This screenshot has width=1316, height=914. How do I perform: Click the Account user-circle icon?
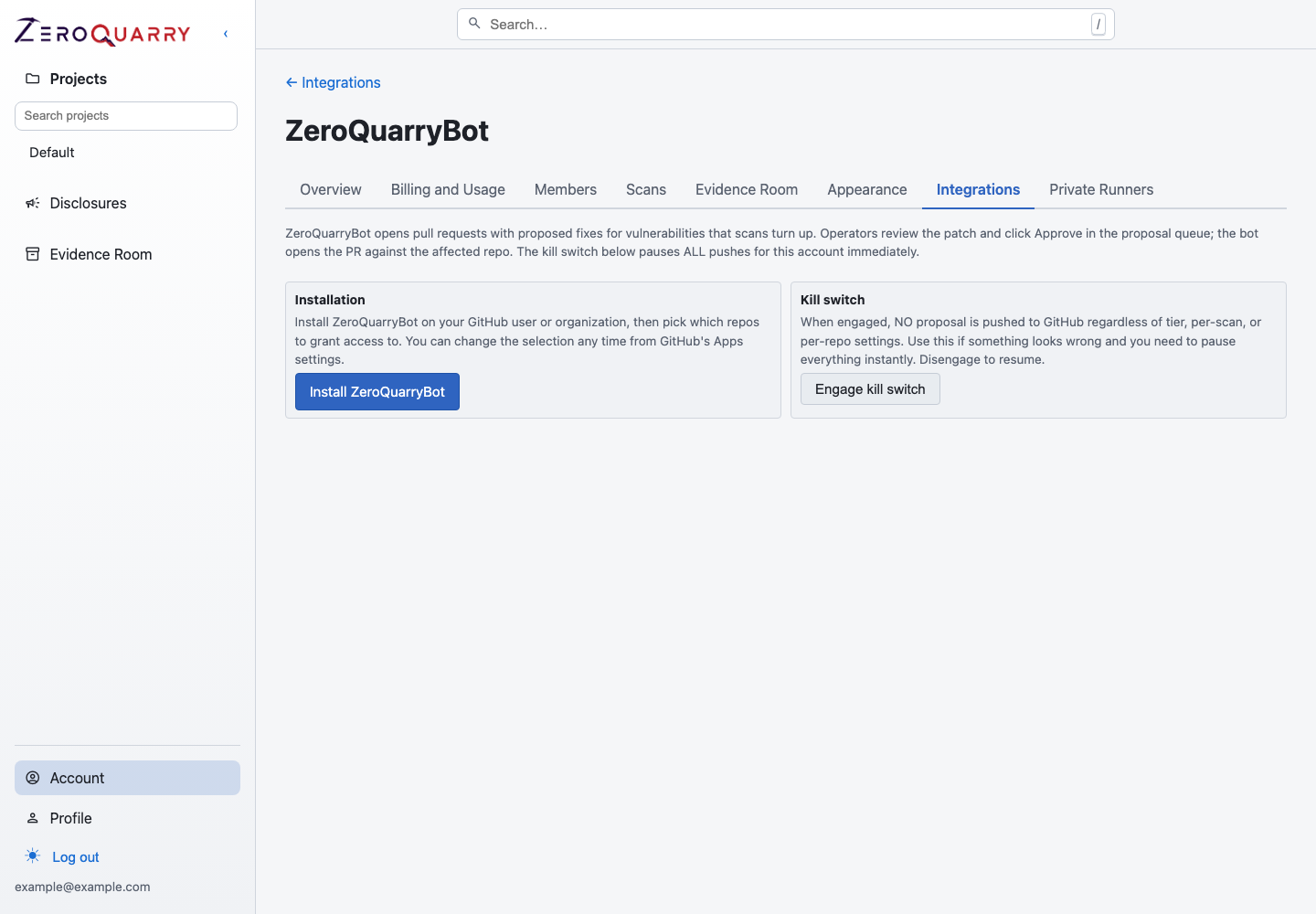33,778
